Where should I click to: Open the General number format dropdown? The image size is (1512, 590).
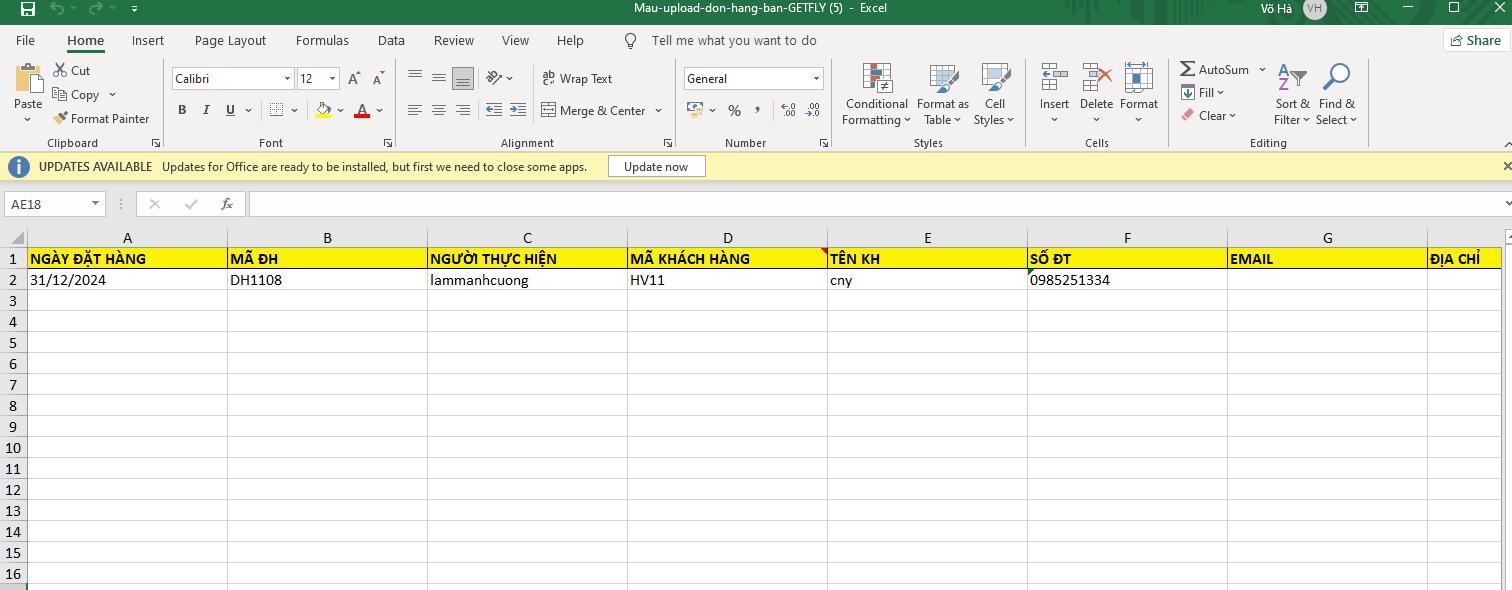(x=816, y=79)
